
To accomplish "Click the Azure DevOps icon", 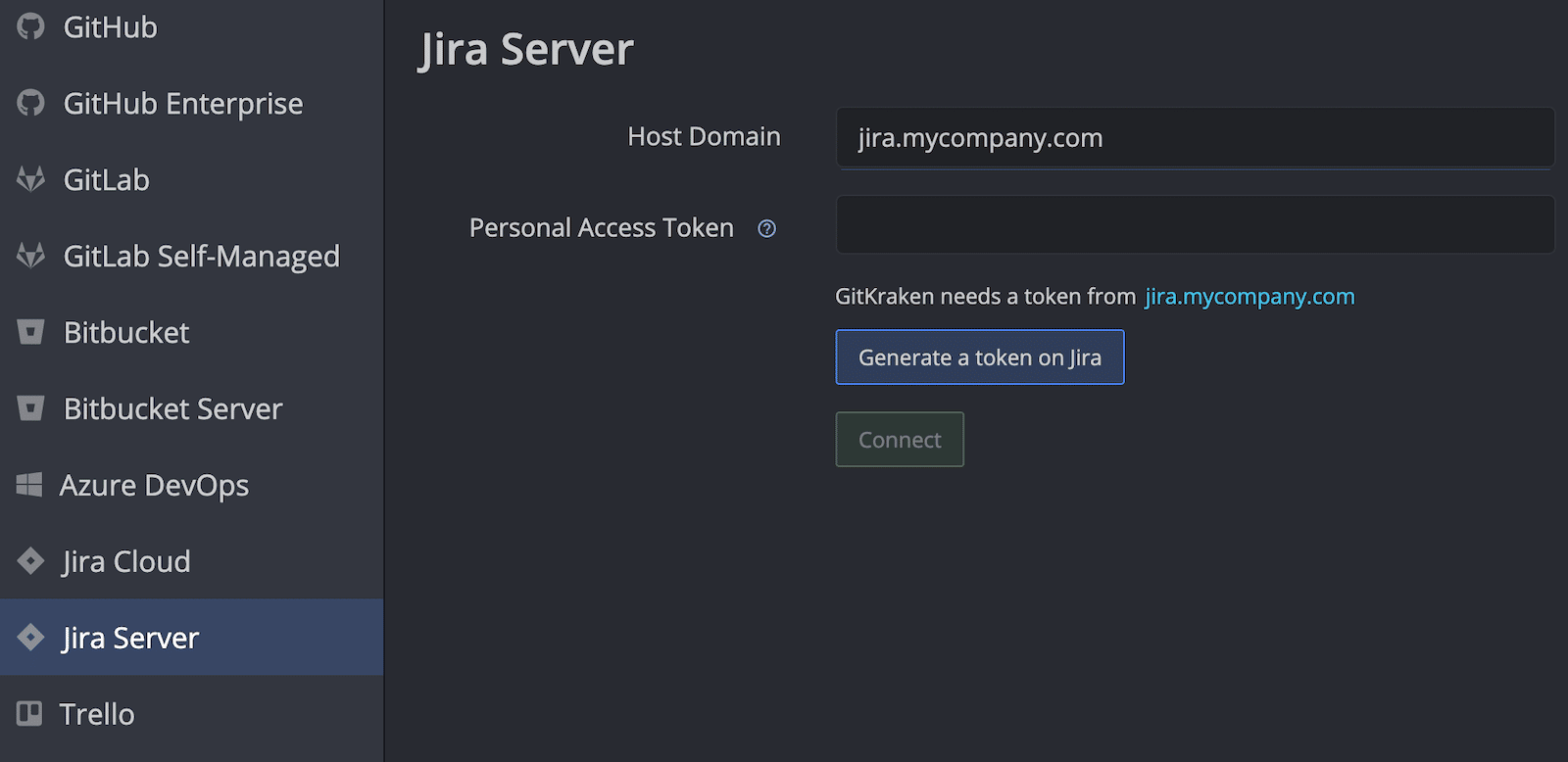I will pyautogui.click(x=30, y=485).
